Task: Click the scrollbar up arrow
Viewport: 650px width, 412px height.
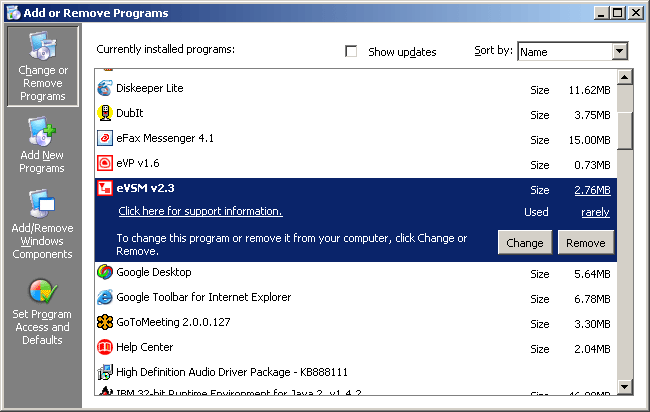Action: tap(625, 77)
